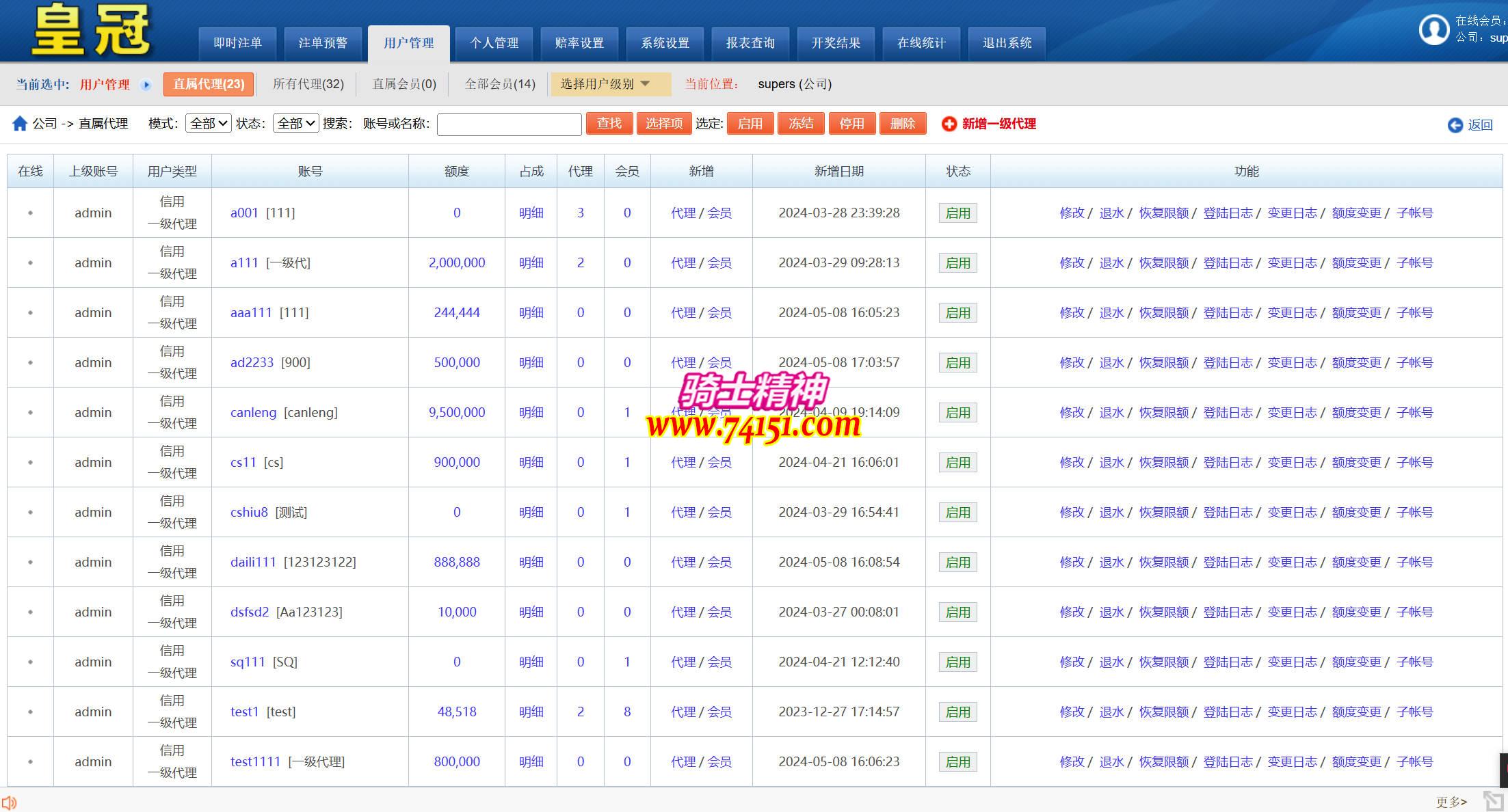Click the resize icon at bottom right
The height and width of the screenshot is (812, 1508).
[1492, 800]
